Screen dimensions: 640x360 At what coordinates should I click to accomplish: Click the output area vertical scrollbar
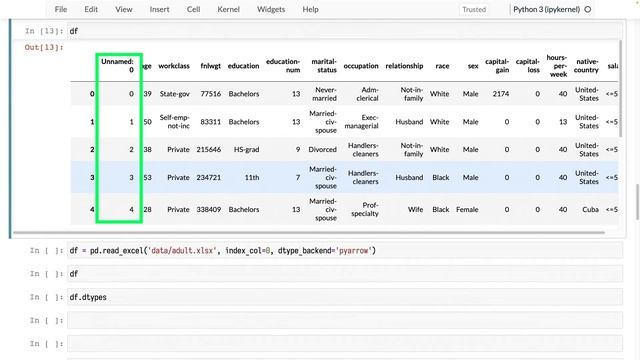621,89
